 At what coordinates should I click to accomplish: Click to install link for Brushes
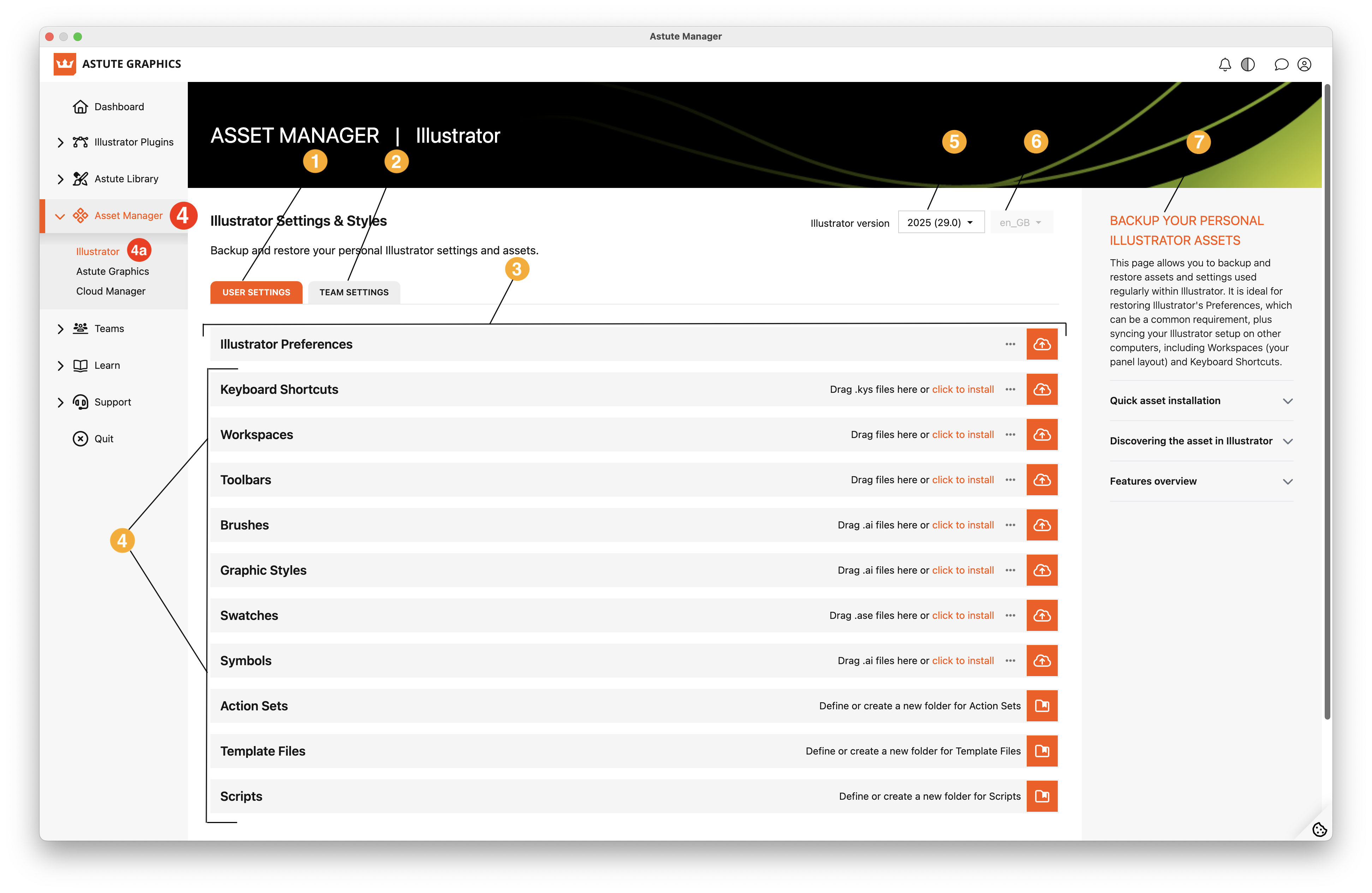(963, 525)
